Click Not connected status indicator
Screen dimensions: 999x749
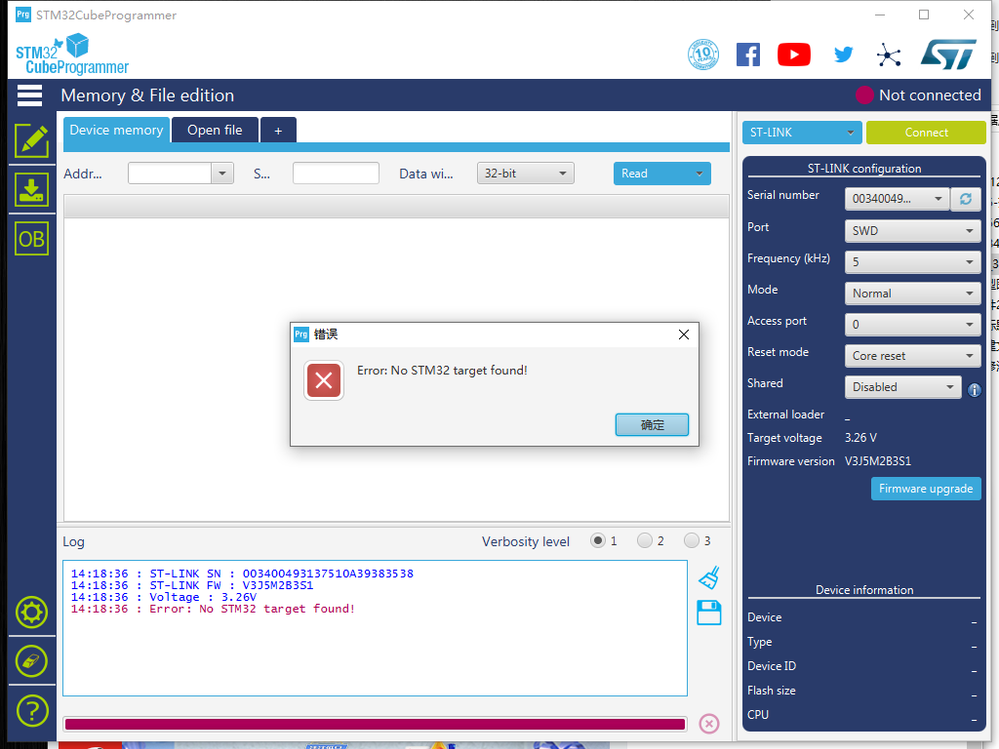click(x=918, y=96)
